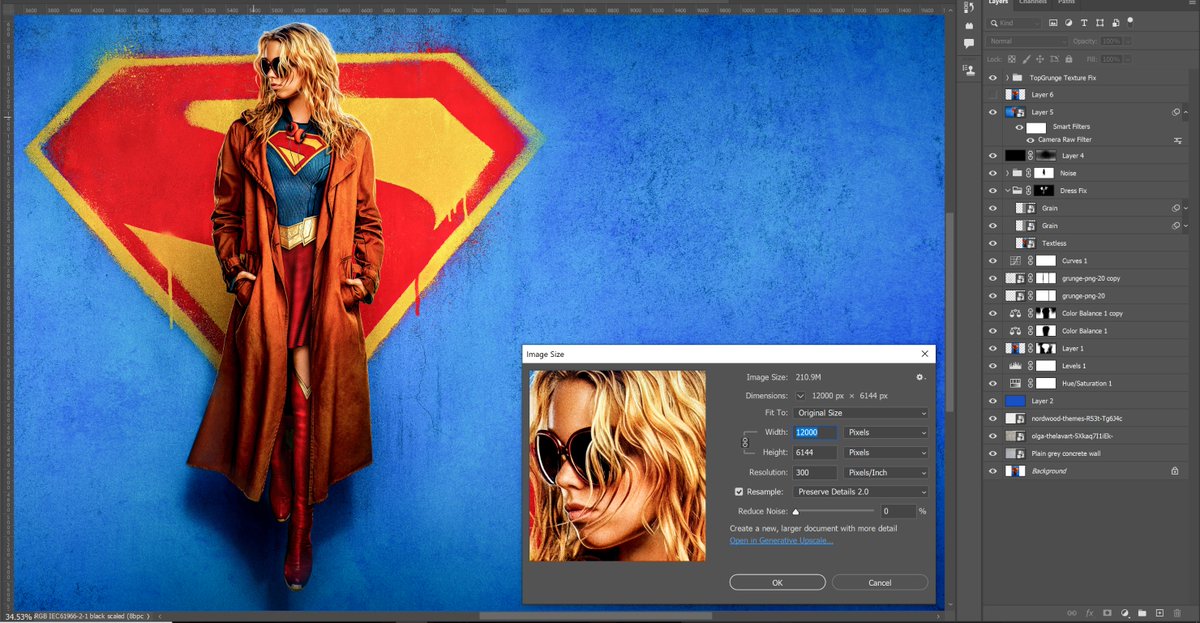Image resolution: width=1200 pixels, height=623 pixels.
Task: Toggle width-height constrain proportions link icon
Action: click(746, 442)
